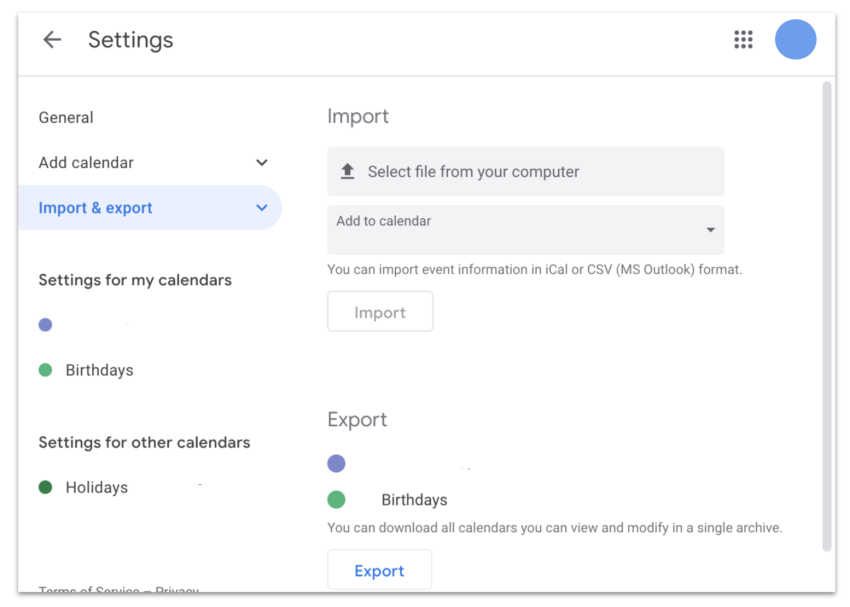Screen dimensions: 850x607
Task: Expand the Add calendar chevron
Action: pyautogui.click(x=262, y=163)
